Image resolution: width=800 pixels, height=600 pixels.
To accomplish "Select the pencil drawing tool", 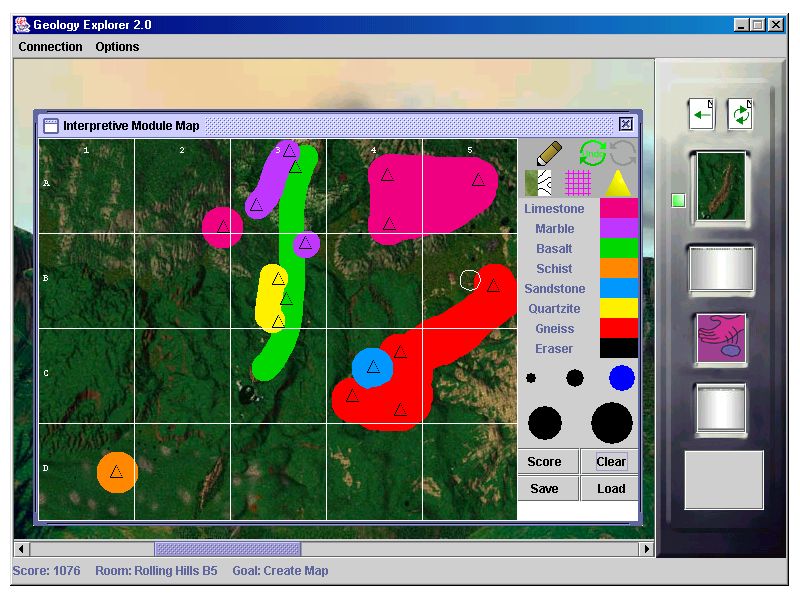I will 549,153.
